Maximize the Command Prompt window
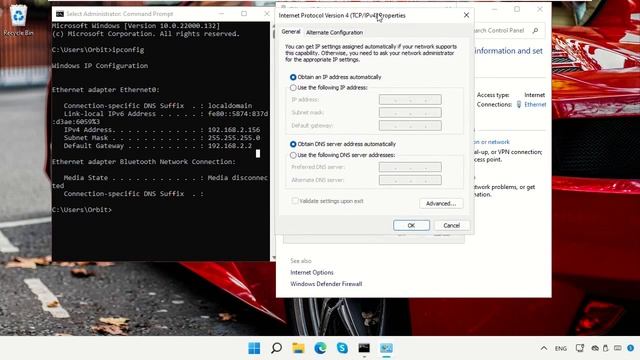 coord(244,13)
